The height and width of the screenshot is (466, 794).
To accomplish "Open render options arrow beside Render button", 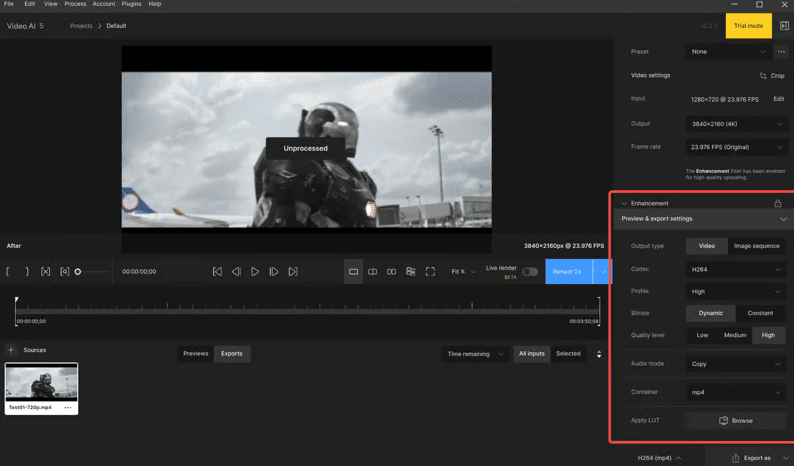I will pos(603,272).
